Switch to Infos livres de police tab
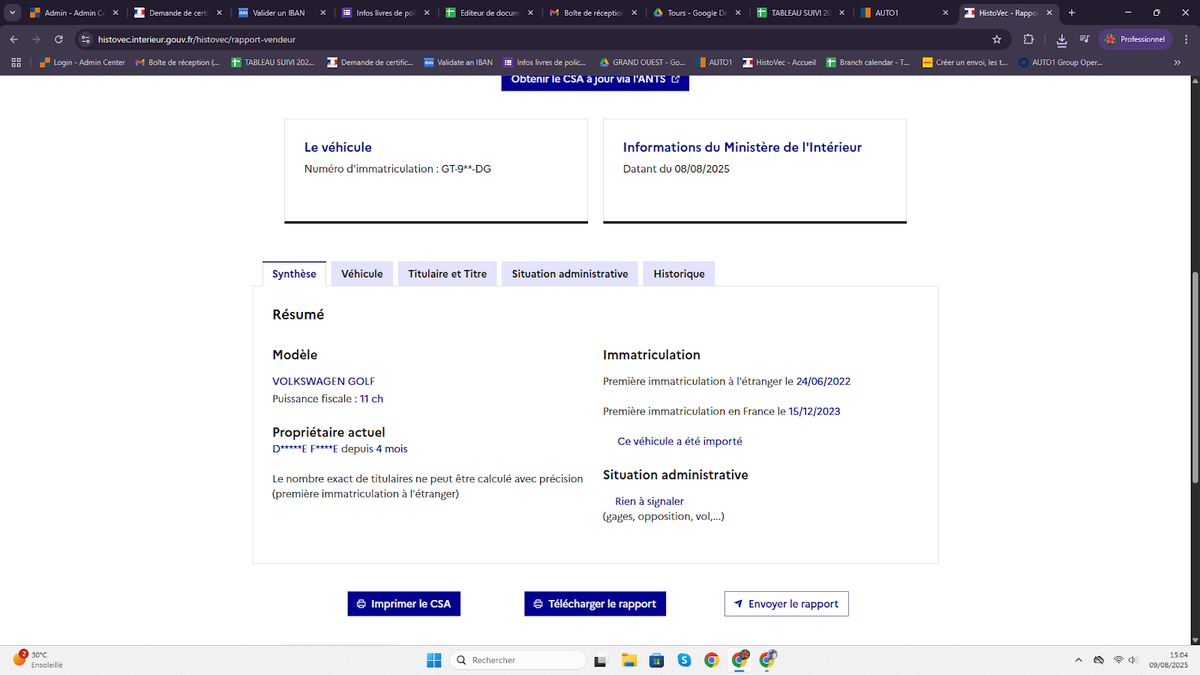Viewport: 1200px width, 675px height. (x=385, y=13)
